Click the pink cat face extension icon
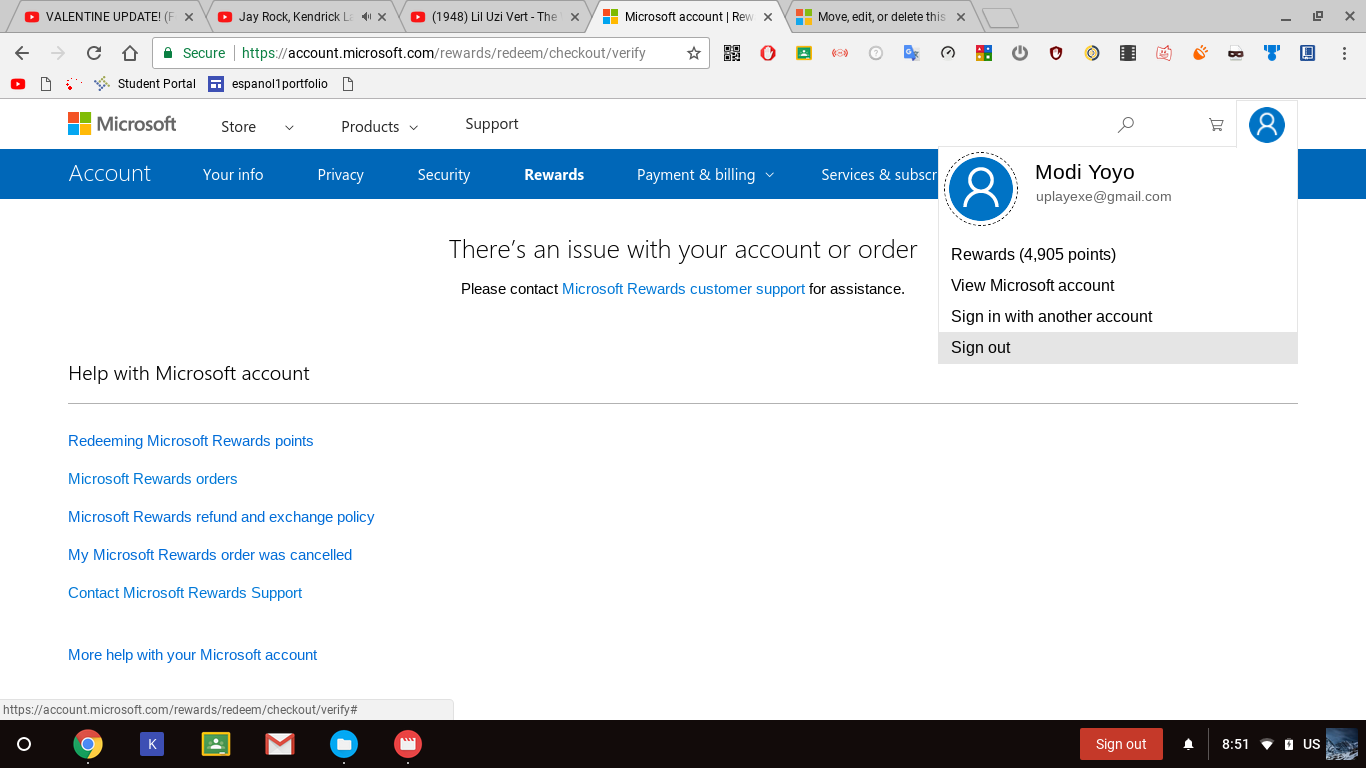 pyautogui.click(x=1164, y=54)
